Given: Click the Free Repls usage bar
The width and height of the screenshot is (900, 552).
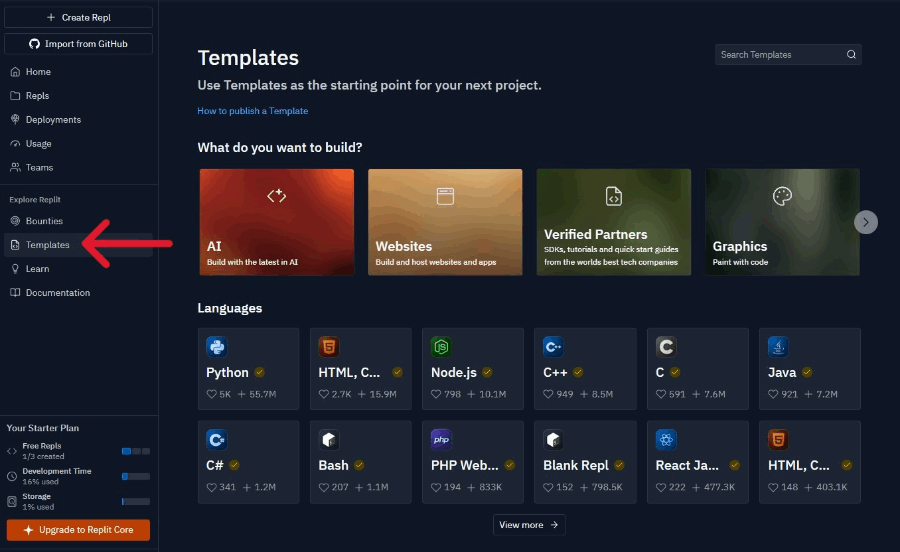Looking at the screenshot, I should click(x=135, y=451).
